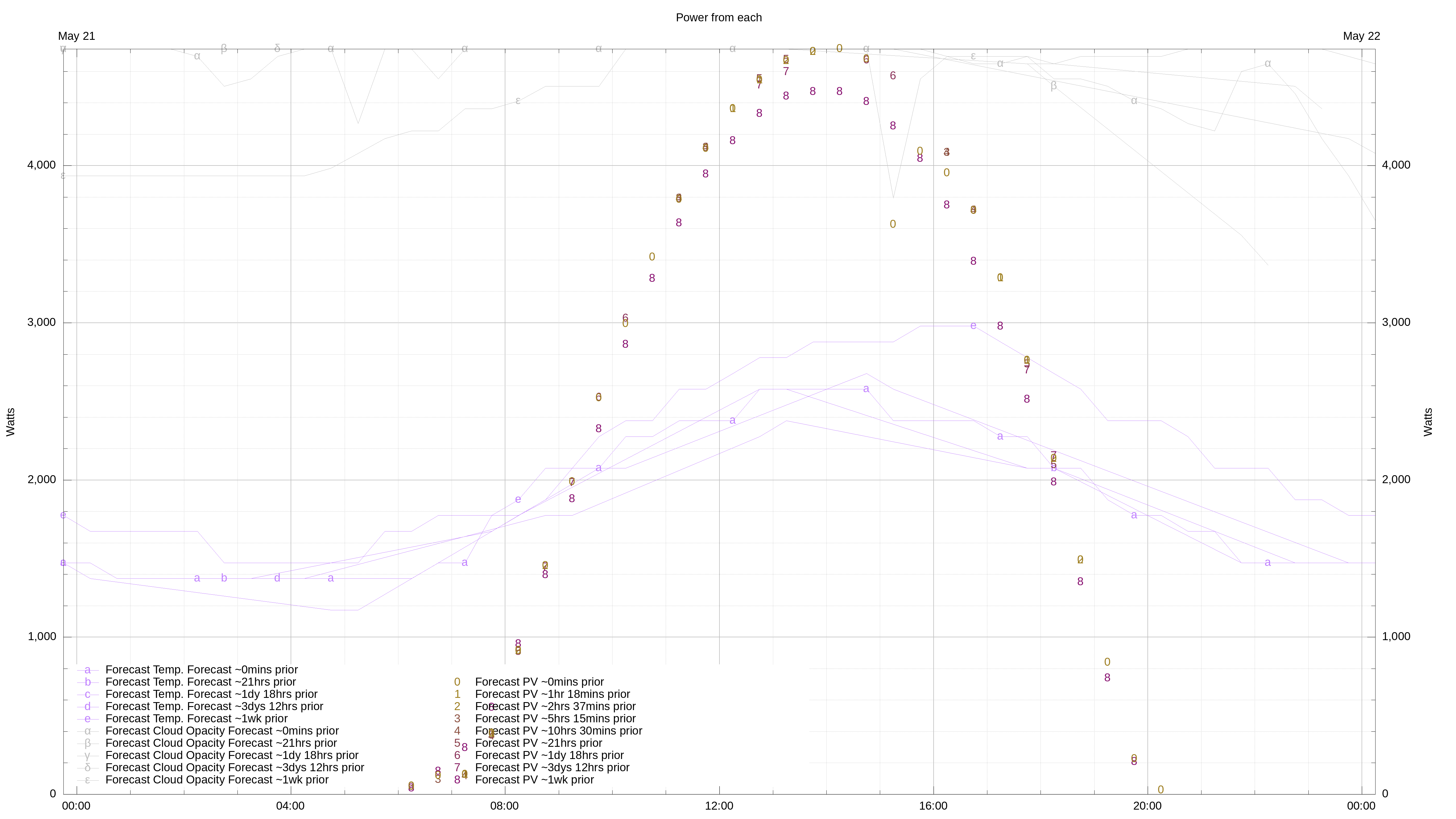This screenshot has height=819, width=1456.
Task: Click 'Forecast Temp. Forecast ~3dys 12hrs prior' label
Action: 214,706
